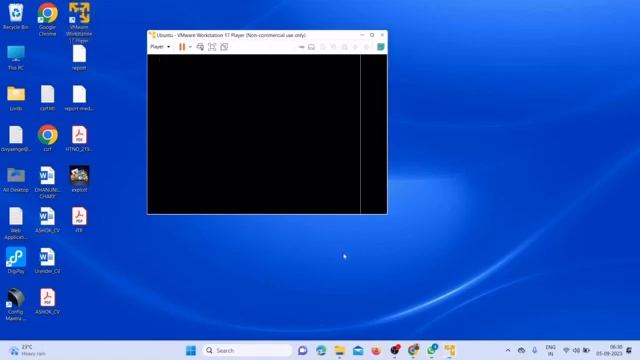The height and width of the screenshot is (360, 640).
Task: Switch VMware Player to Unity mode
Action: point(224,47)
